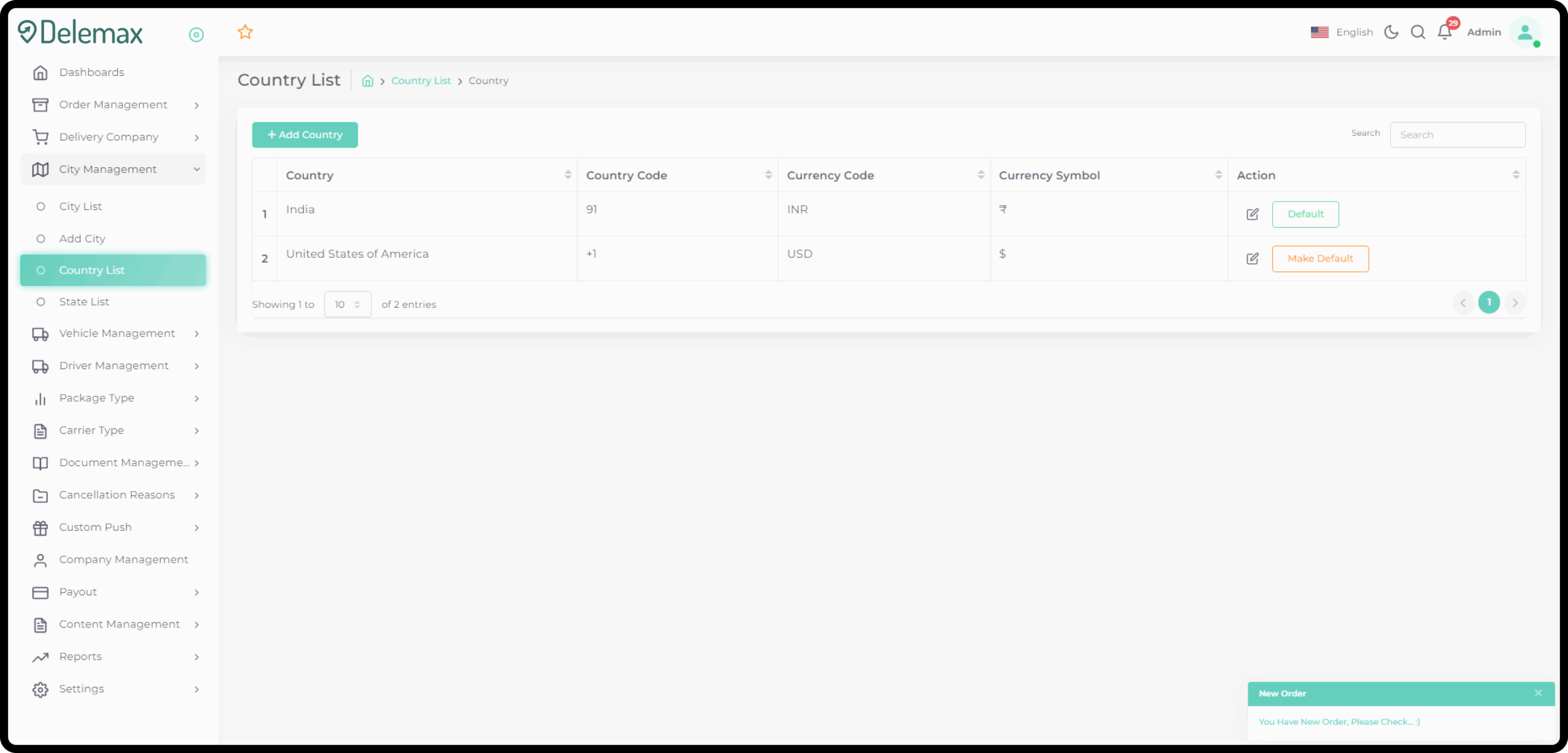Edit the India row pencil icon
Screen dimensions: 1568x753
point(1252,214)
